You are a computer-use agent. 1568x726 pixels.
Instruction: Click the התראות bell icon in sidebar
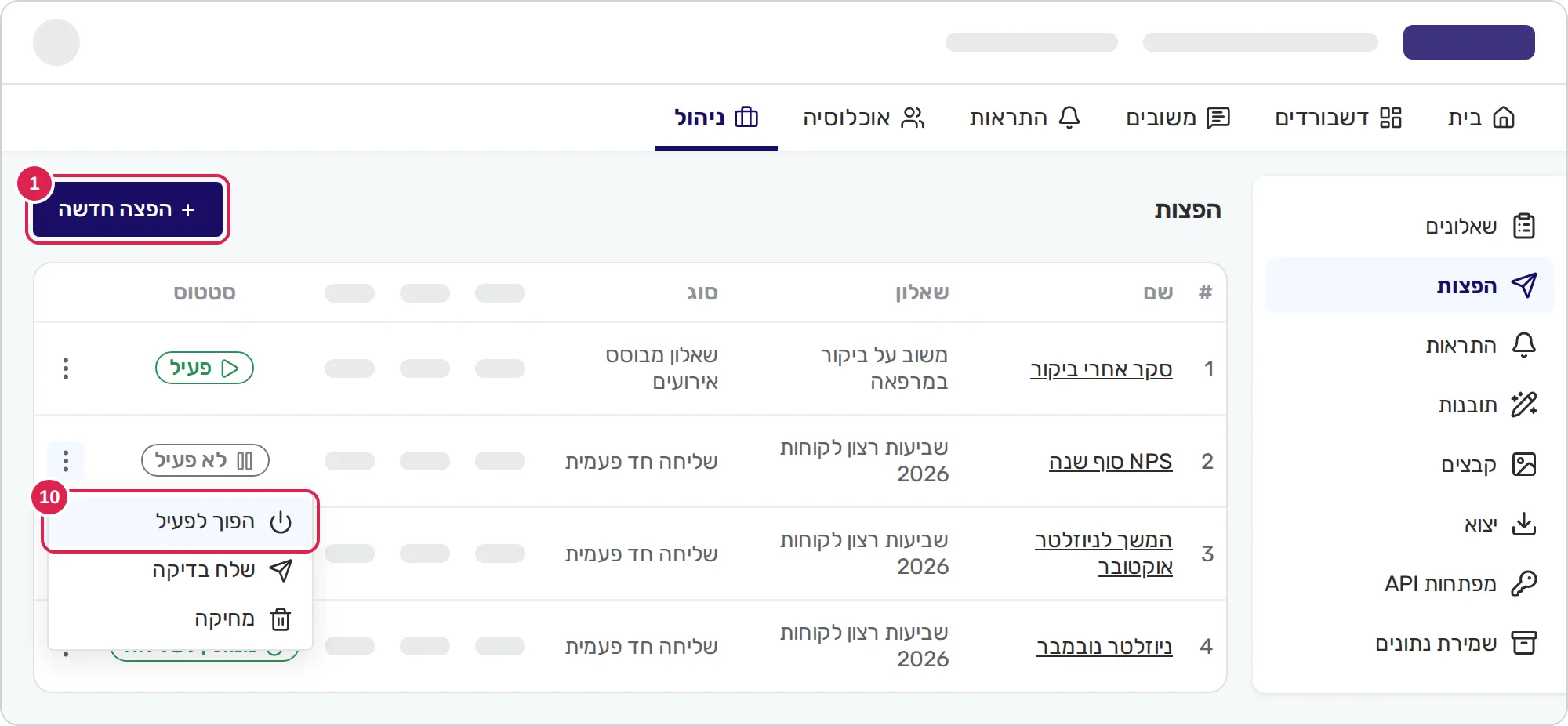coord(1524,345)
